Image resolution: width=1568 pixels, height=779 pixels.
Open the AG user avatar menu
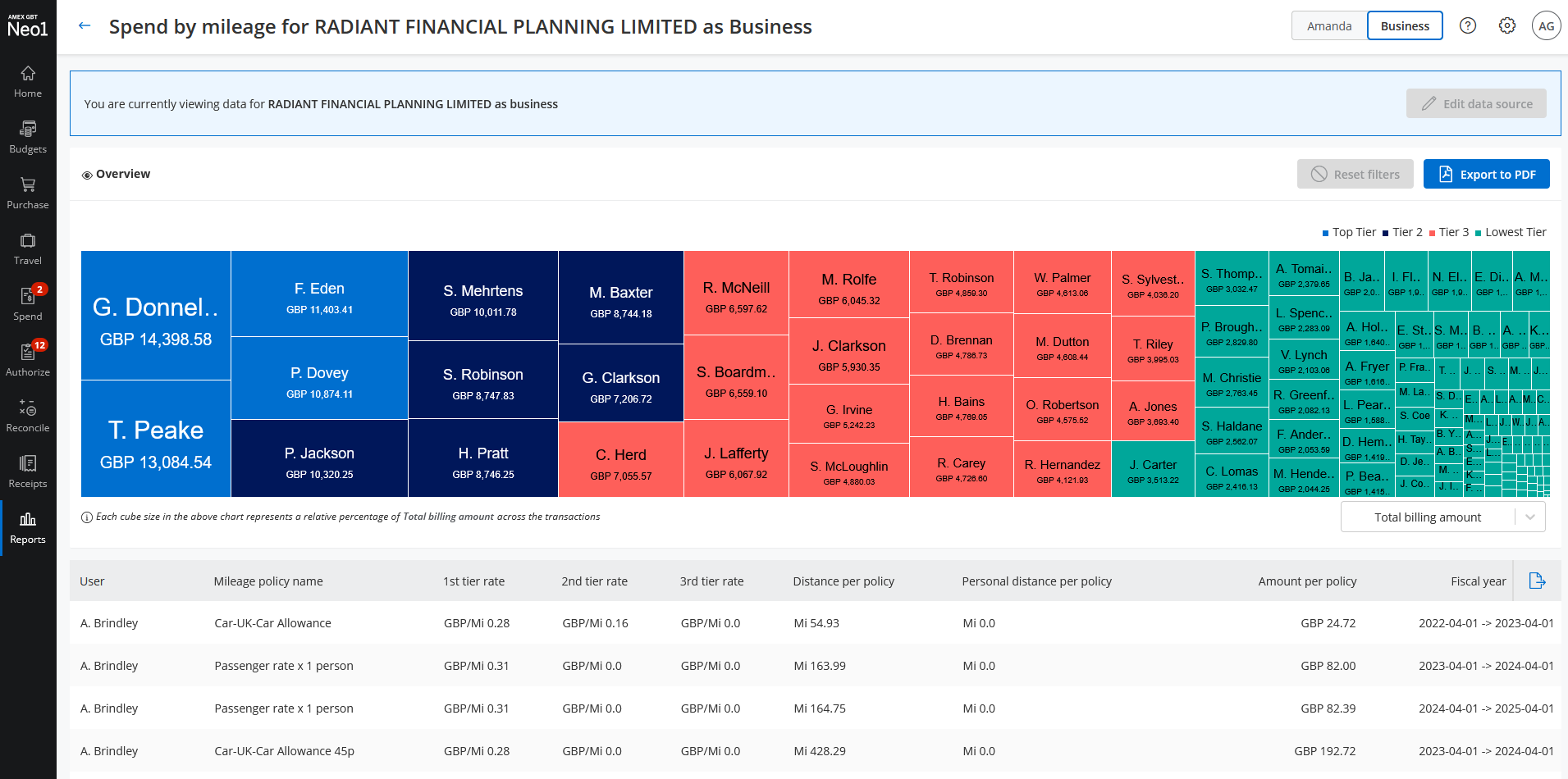coord(1547,25)
